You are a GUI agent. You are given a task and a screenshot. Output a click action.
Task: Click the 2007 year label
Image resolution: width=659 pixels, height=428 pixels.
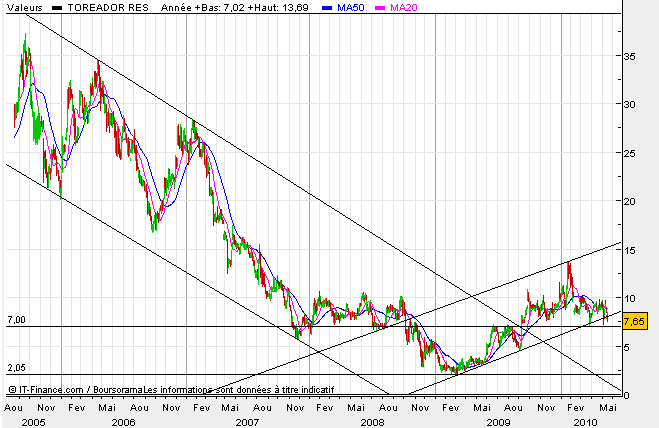tap(247, 422)
